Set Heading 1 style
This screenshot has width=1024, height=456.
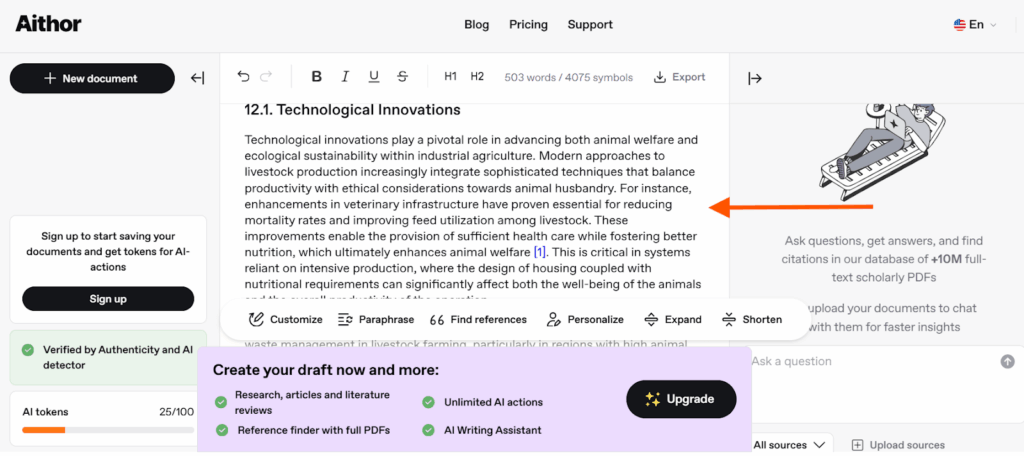pyautogui.click(x=451, y=77)
